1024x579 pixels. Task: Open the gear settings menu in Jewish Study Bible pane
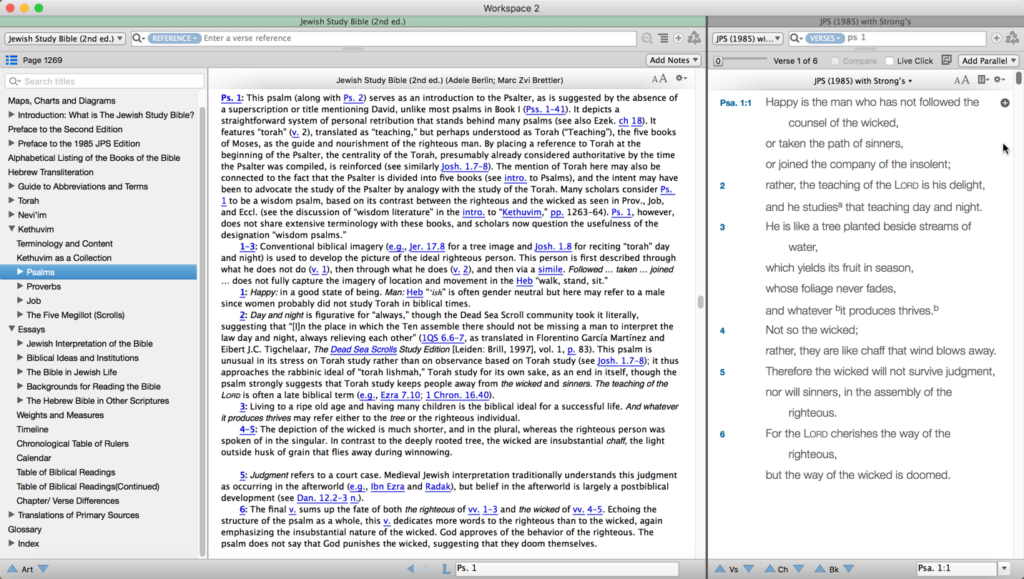682,78
